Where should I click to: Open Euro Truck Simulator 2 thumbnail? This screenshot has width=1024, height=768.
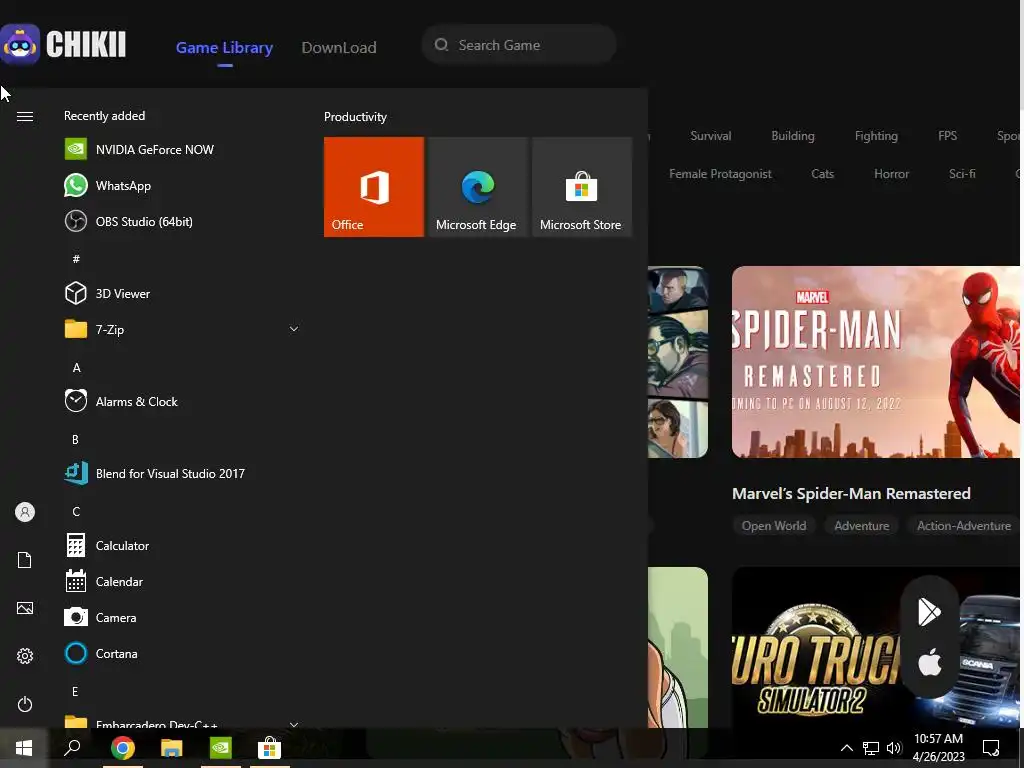tap(875, 647)
